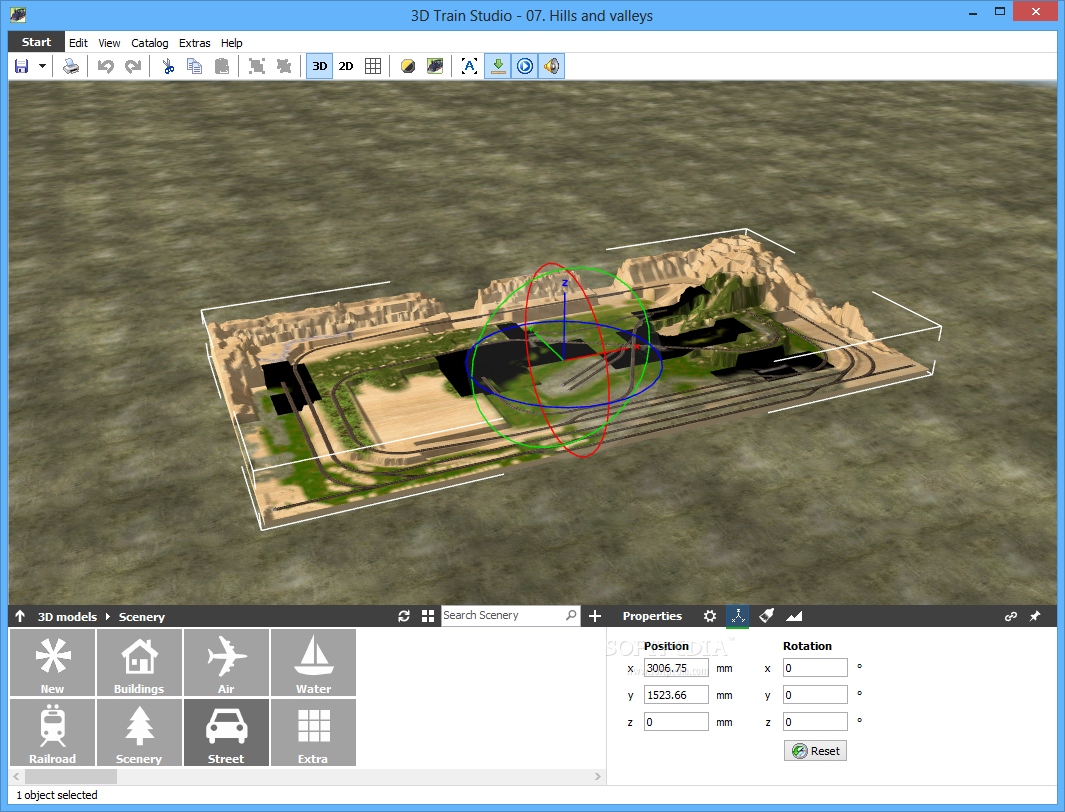This screenshot has width=1065, height=812.
Task: Open the paint bucket properties tab
Action: click(x=766, y=616)
